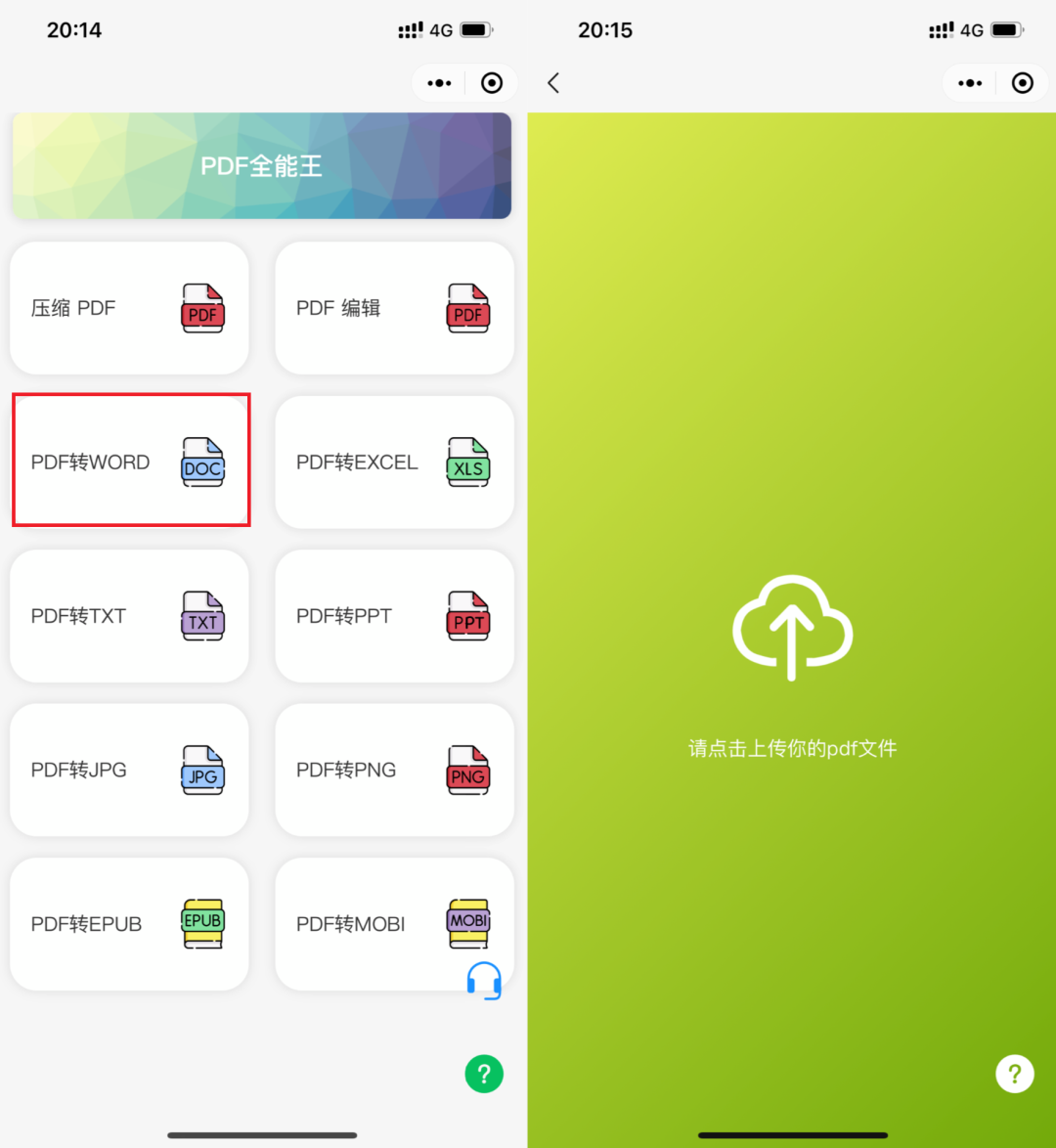Tap the white help question mark on upload screen
This screenshot has width=1056, height=1148.
[x=1015, y=1074]
